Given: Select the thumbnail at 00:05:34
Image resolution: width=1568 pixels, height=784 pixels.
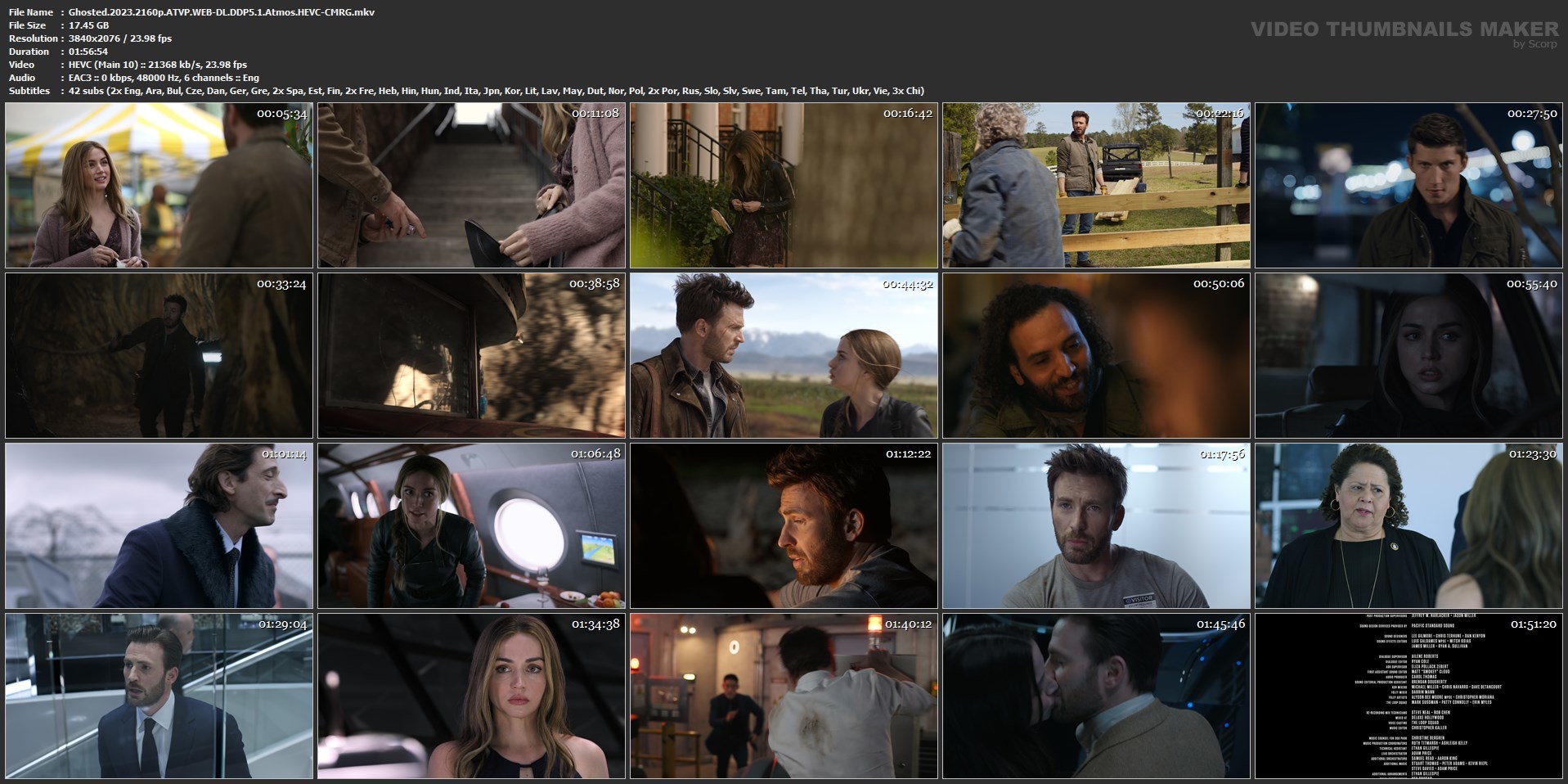Looking at the screenshot, I should click(159, 186).
